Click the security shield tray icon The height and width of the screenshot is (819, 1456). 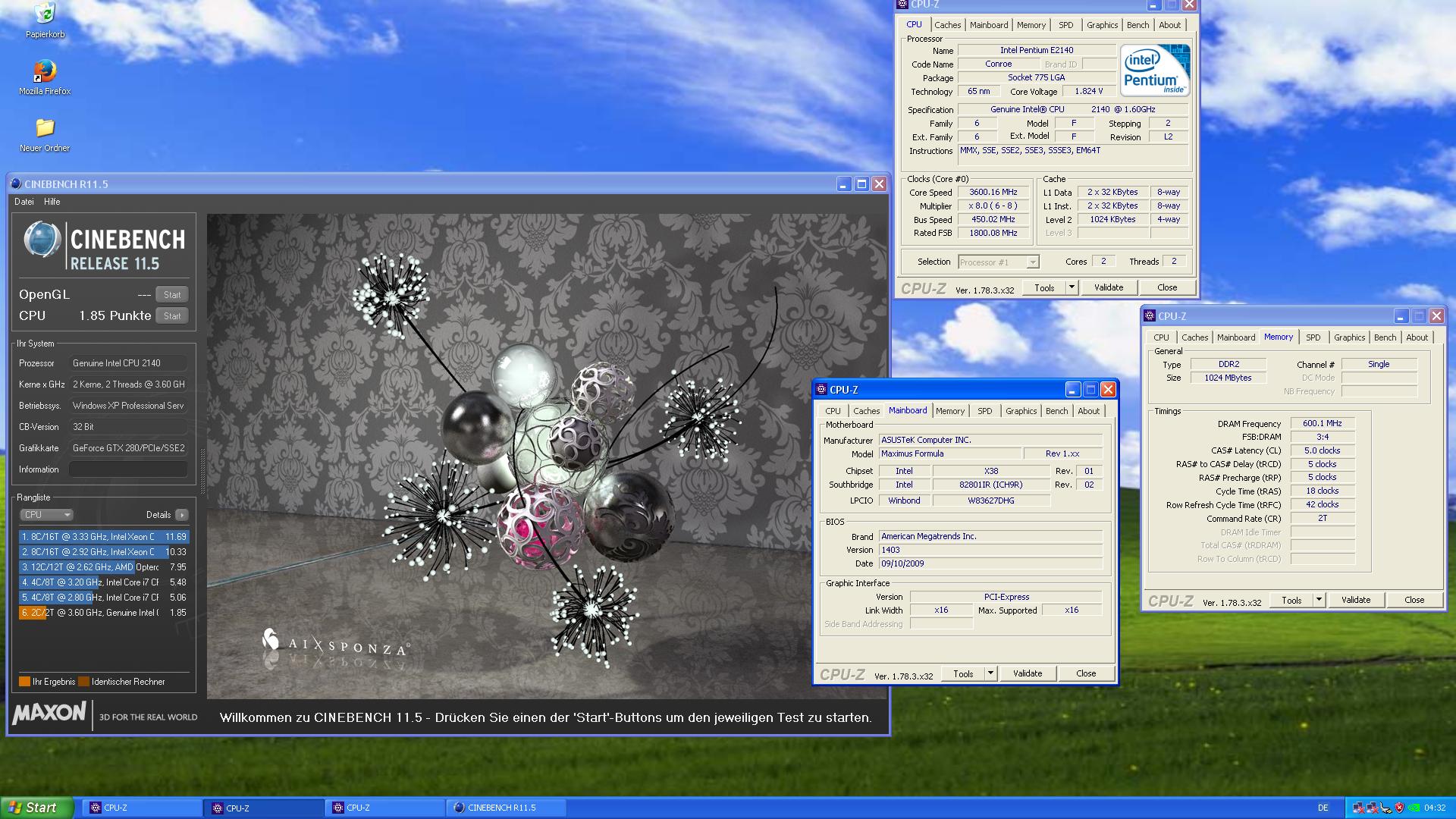1399,808
